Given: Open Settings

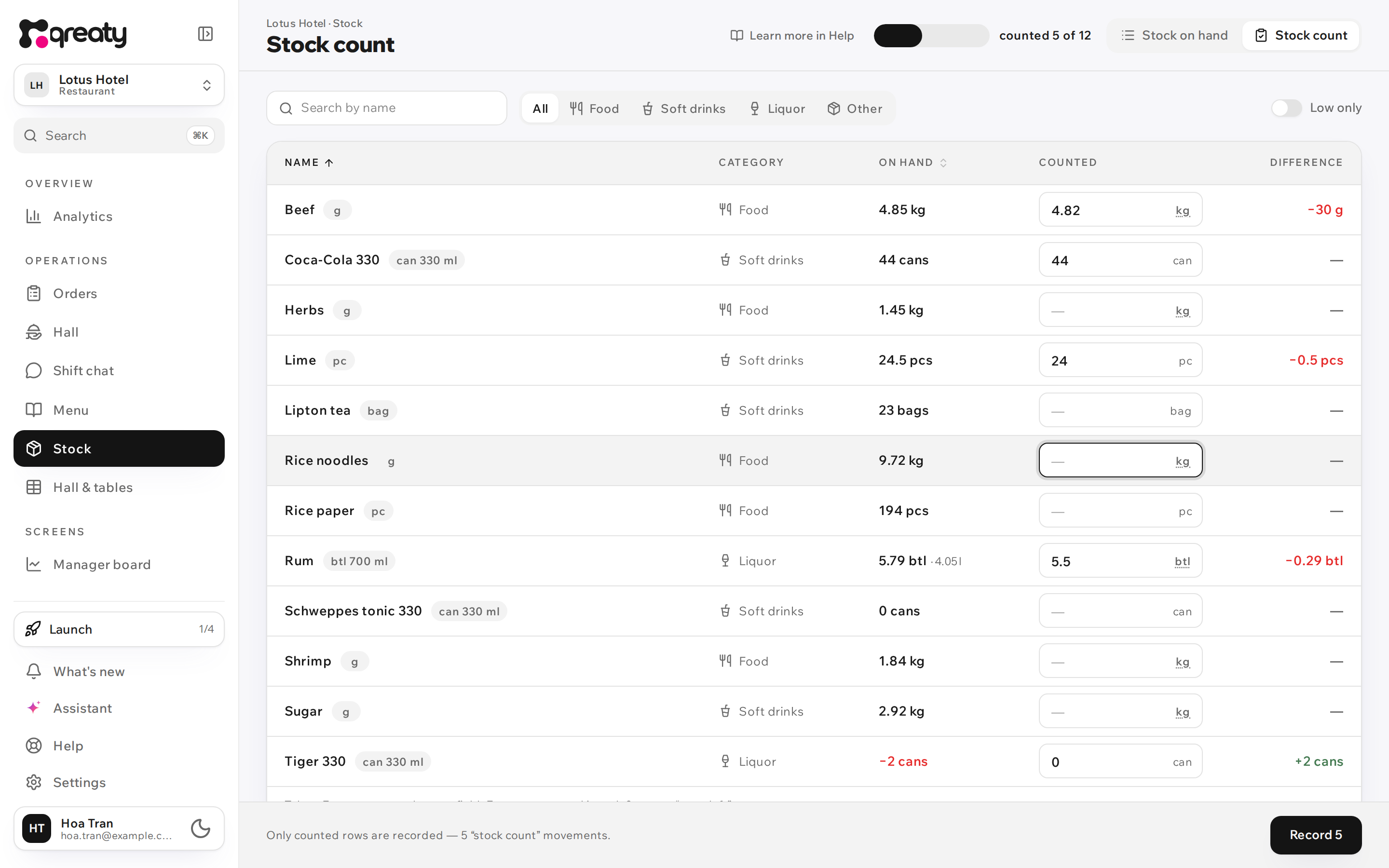Looking at the screenshot, I should coord(119,783).
